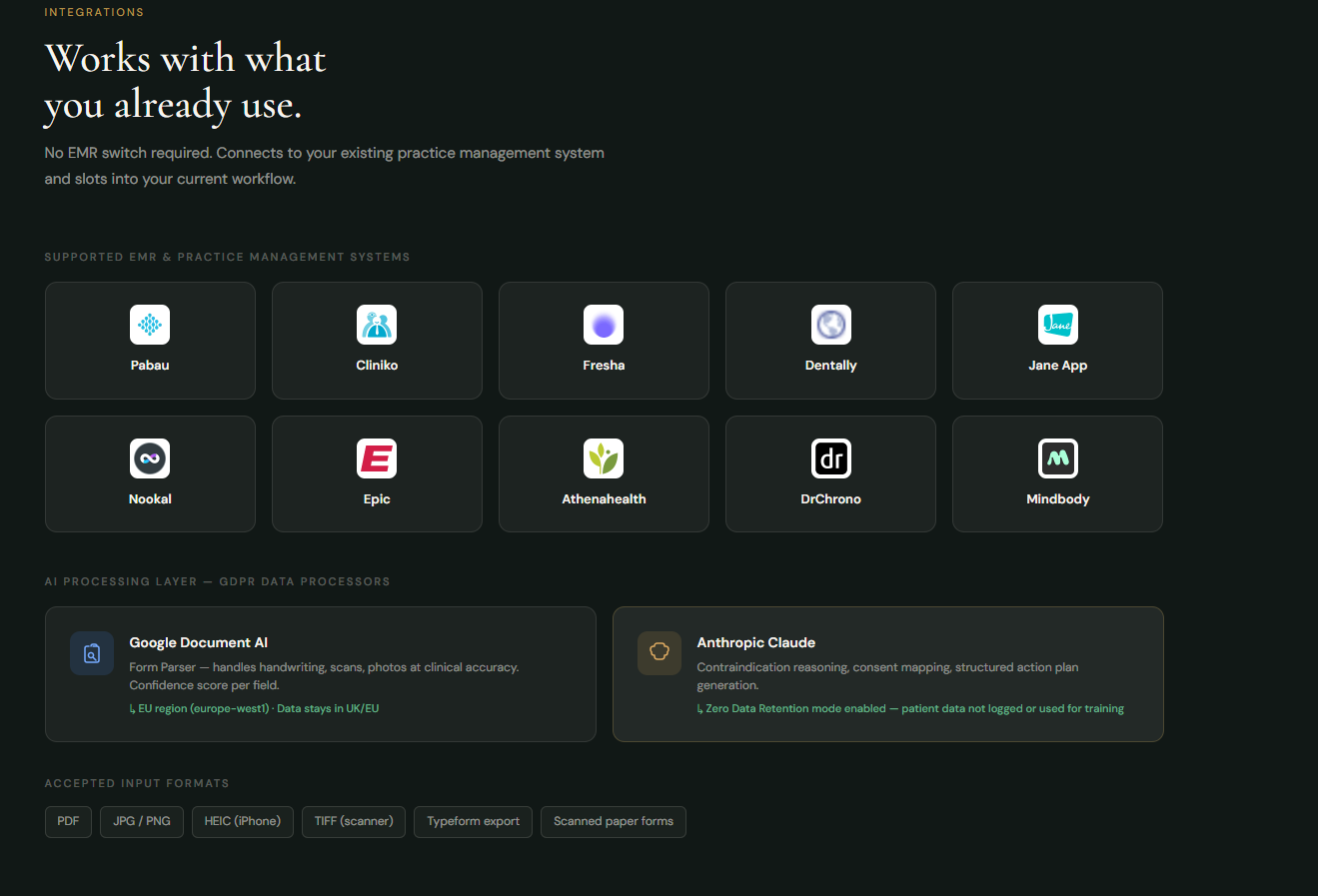Click the Pabau logo icon
The image size is (1318, 896).
click(150, 325)
